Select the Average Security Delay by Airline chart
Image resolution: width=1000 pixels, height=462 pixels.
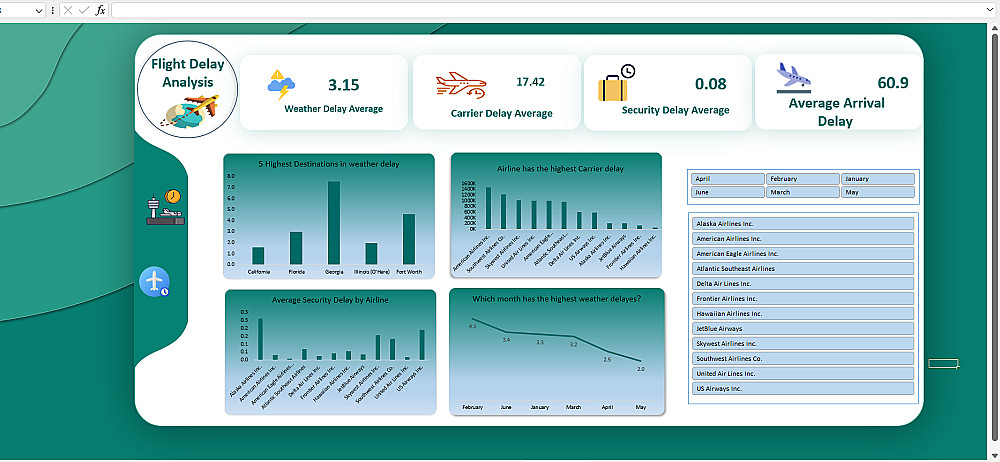[330, 352]
